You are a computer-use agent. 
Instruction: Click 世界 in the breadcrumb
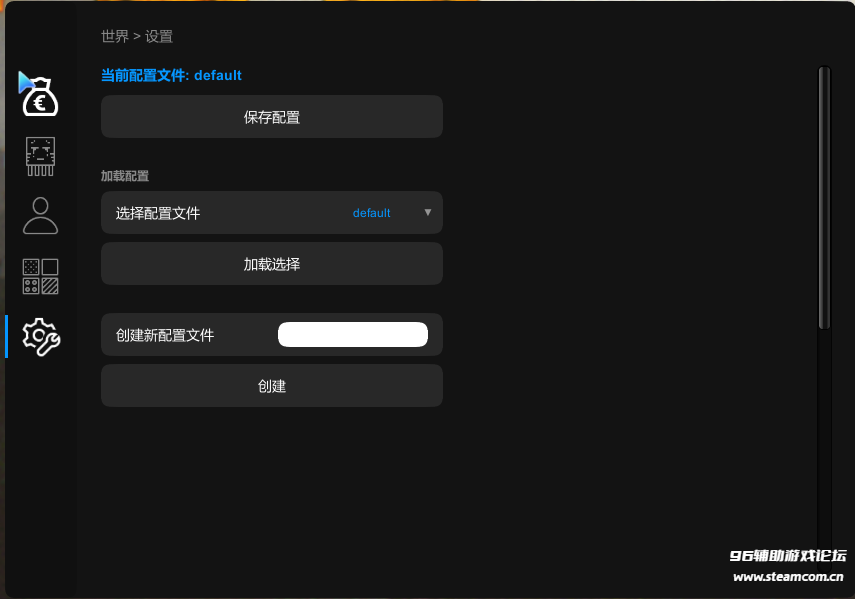click(x=114, y=37)
